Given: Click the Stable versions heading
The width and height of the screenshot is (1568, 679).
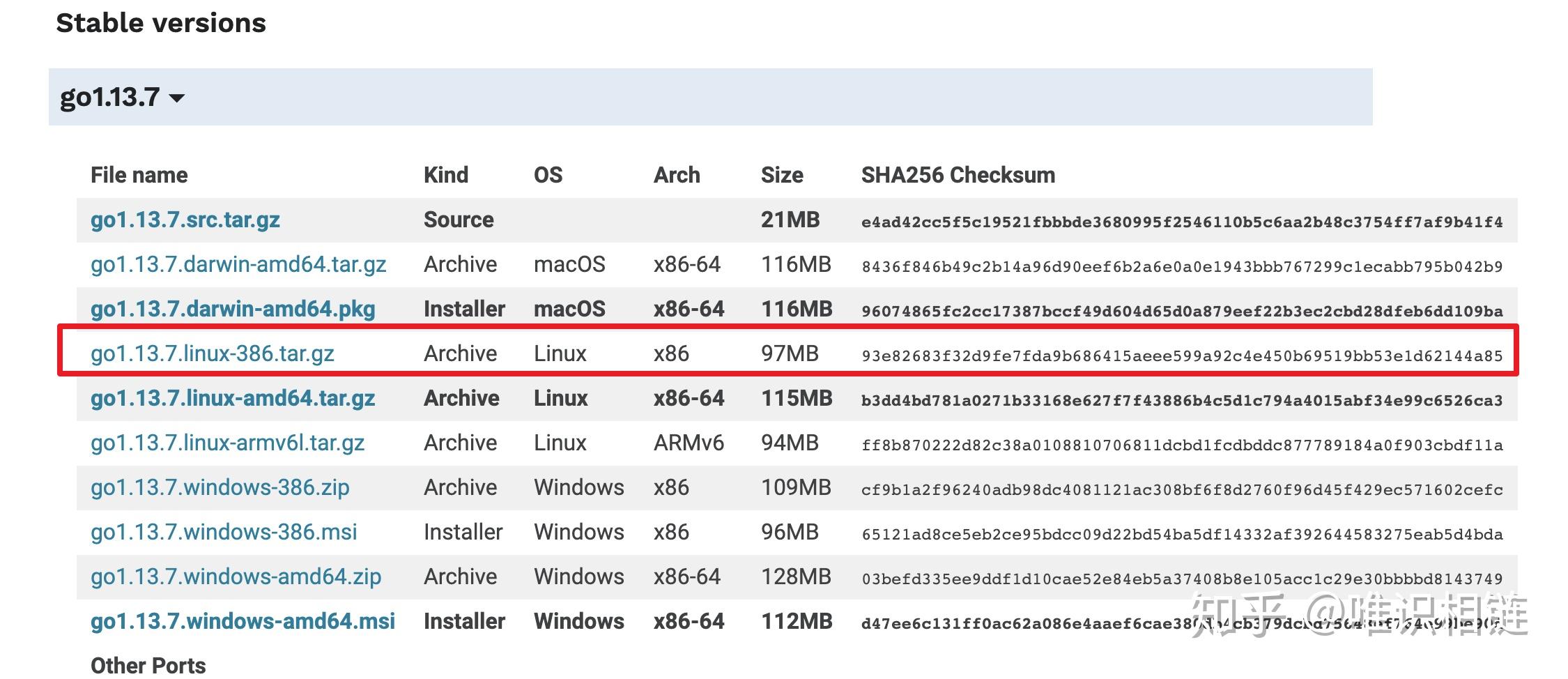Looking at the screenshot, I should [x=161, y=23].
